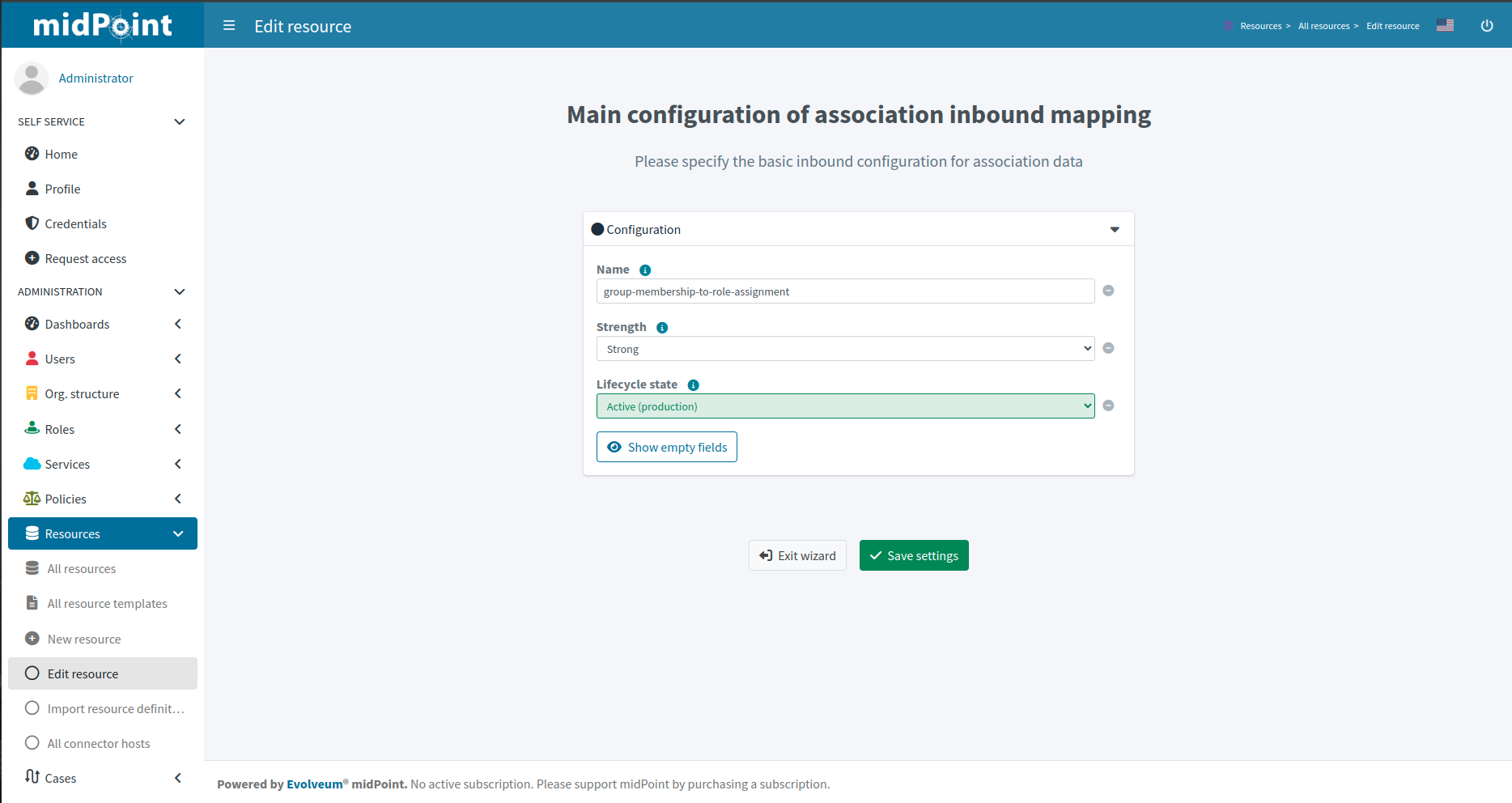Screen dimensions: 1512x803
Task: Open the US flag language selector
Action: [x=1445, y=26]
